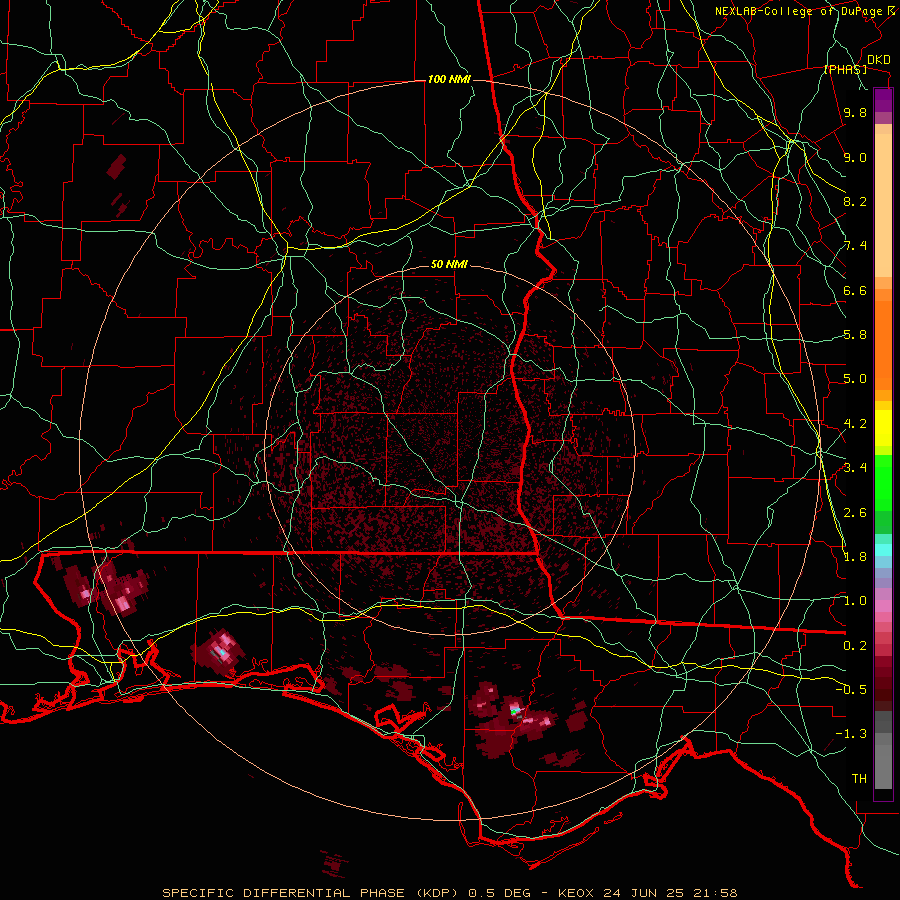The height and width of the screenshot is (900, 900).
Task: Click the KEOX radar site identifier
Action: tap(578, 893)
